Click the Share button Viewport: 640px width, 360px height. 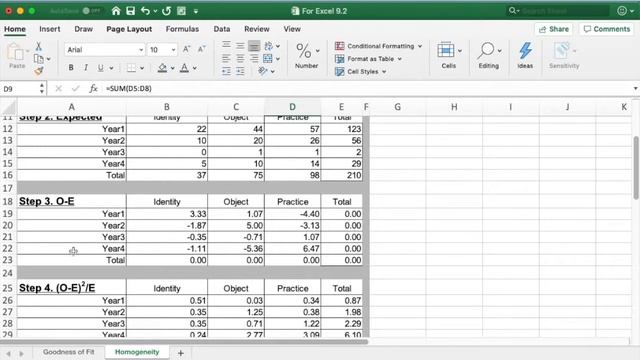pyautogui.click(x=554, y=29)
